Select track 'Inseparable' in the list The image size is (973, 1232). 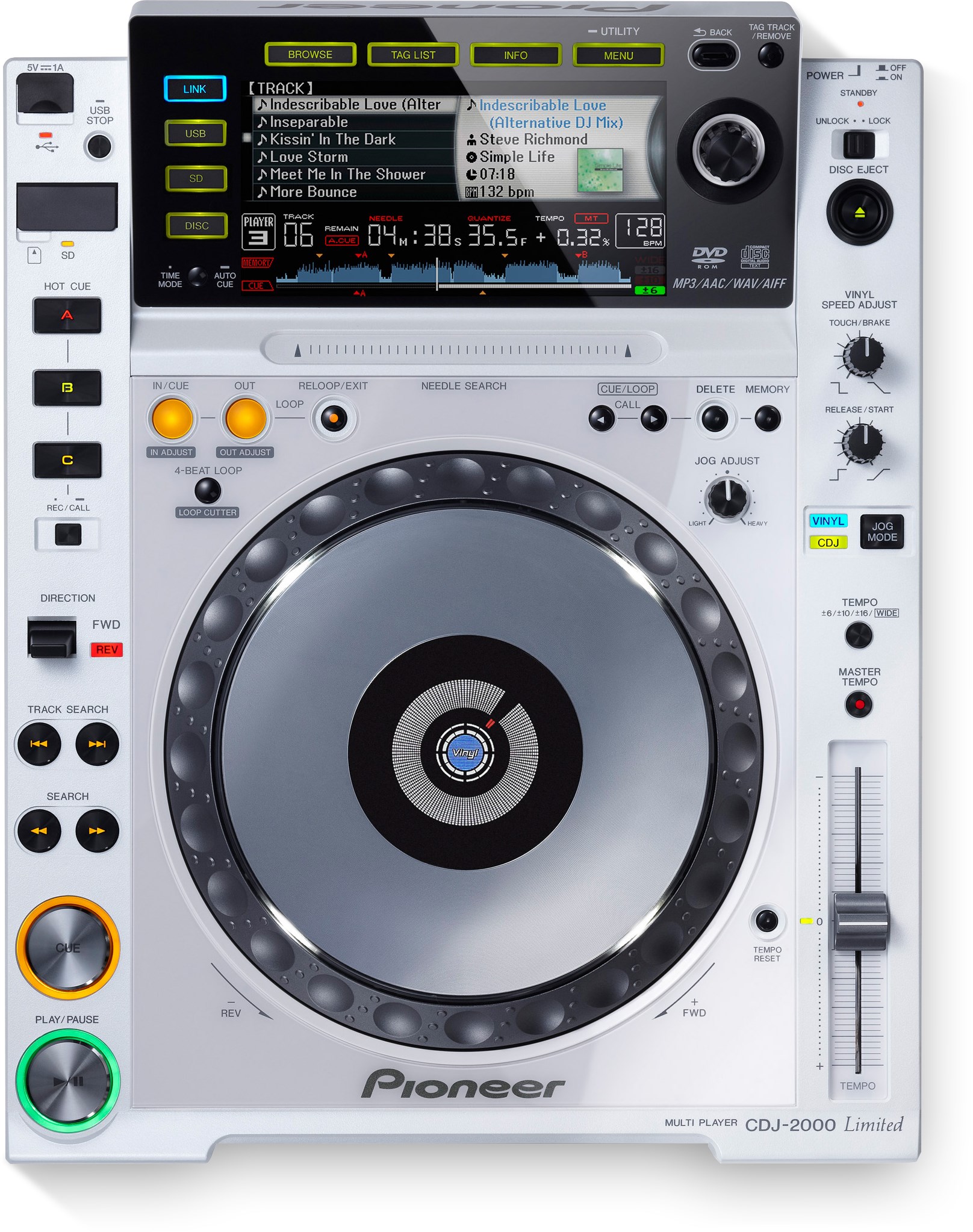coord(355,122)
